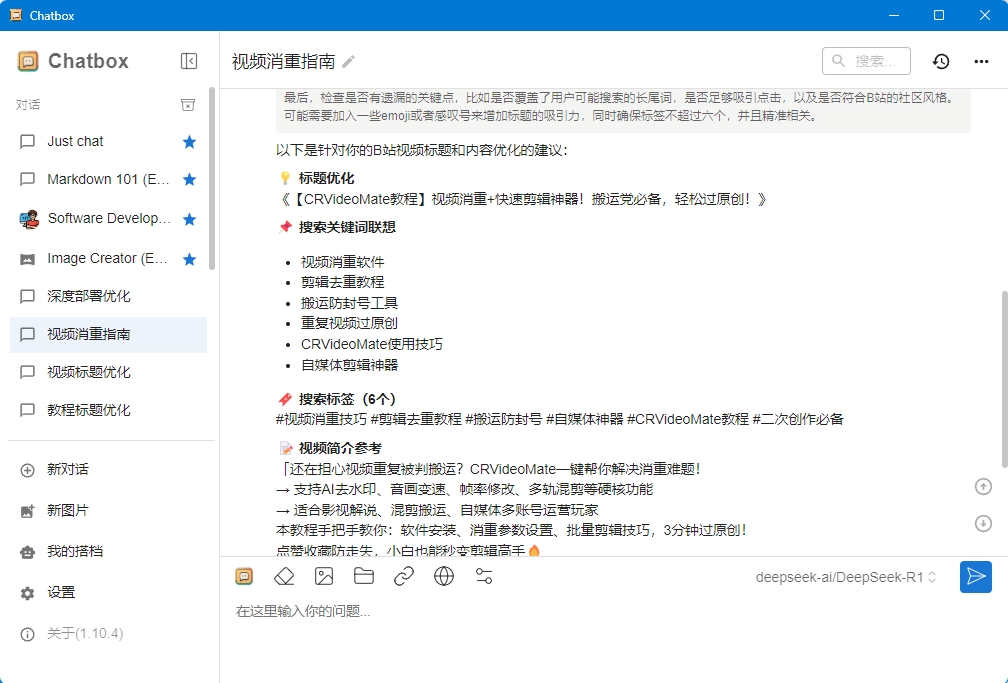Viewport: 1008px width, 683px height.
Task: Click the Chatbox icon in the title bar
Action: tap(16, 15)
